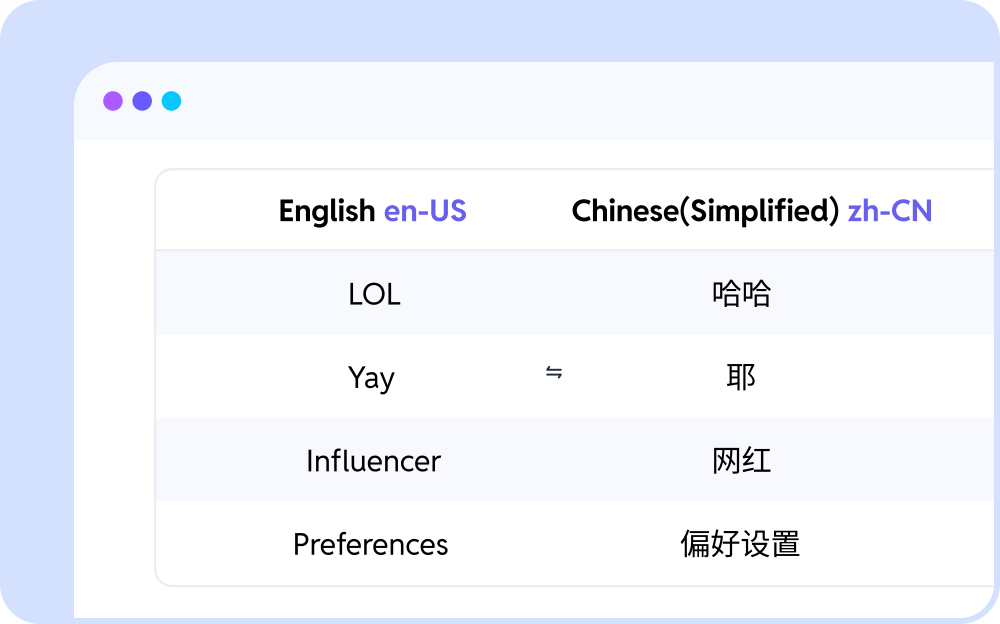The image size is (1000, 624).
Task: Select the Yay source term
Action: [371, 378]
